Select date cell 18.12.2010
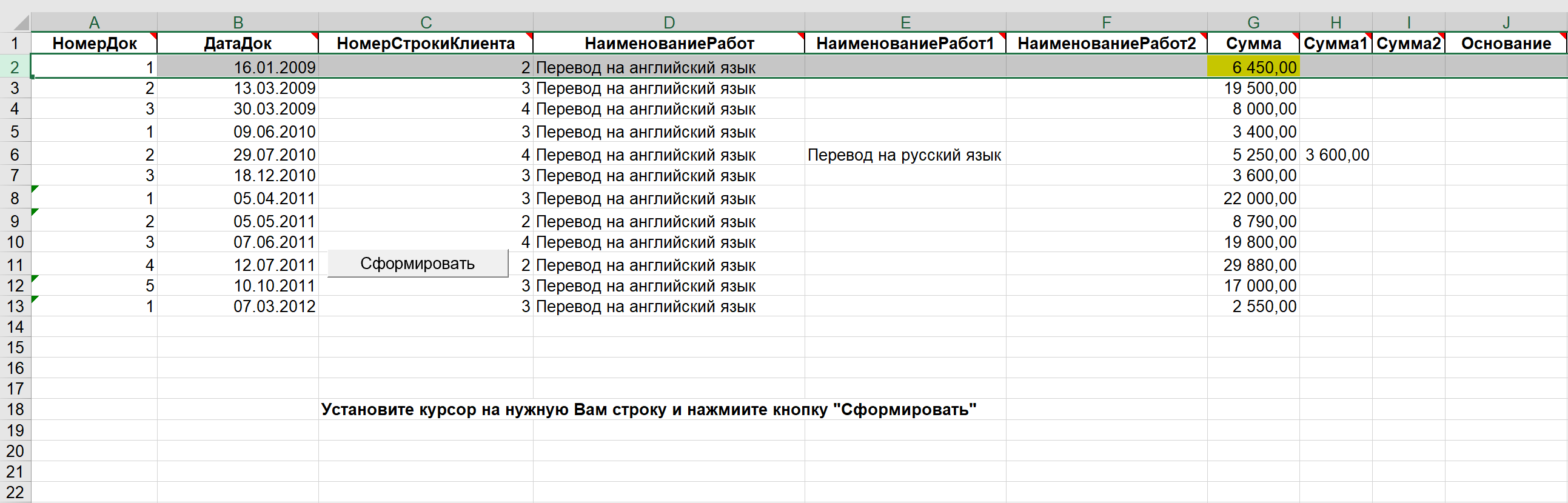The image size is (1568, 503). (x=238, y=175)
